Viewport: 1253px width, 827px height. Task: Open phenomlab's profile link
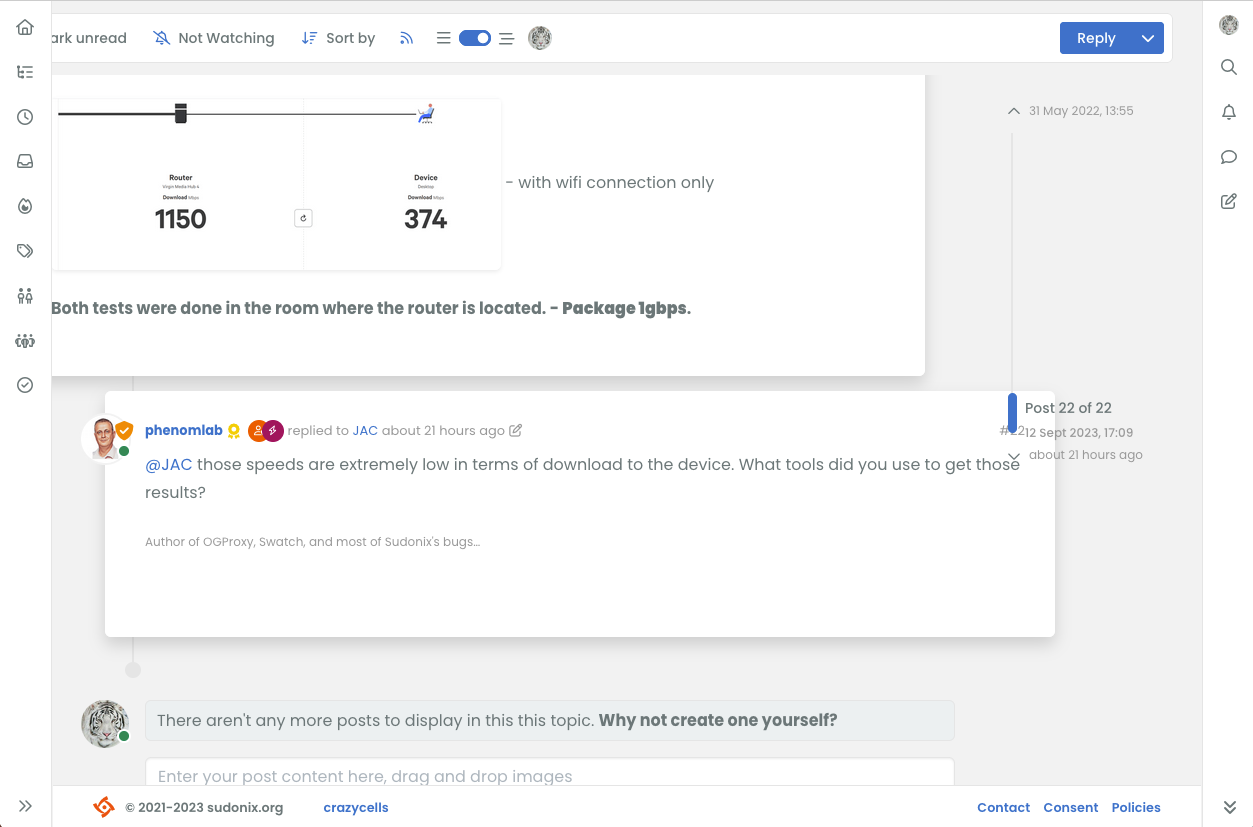pos(184,430)
